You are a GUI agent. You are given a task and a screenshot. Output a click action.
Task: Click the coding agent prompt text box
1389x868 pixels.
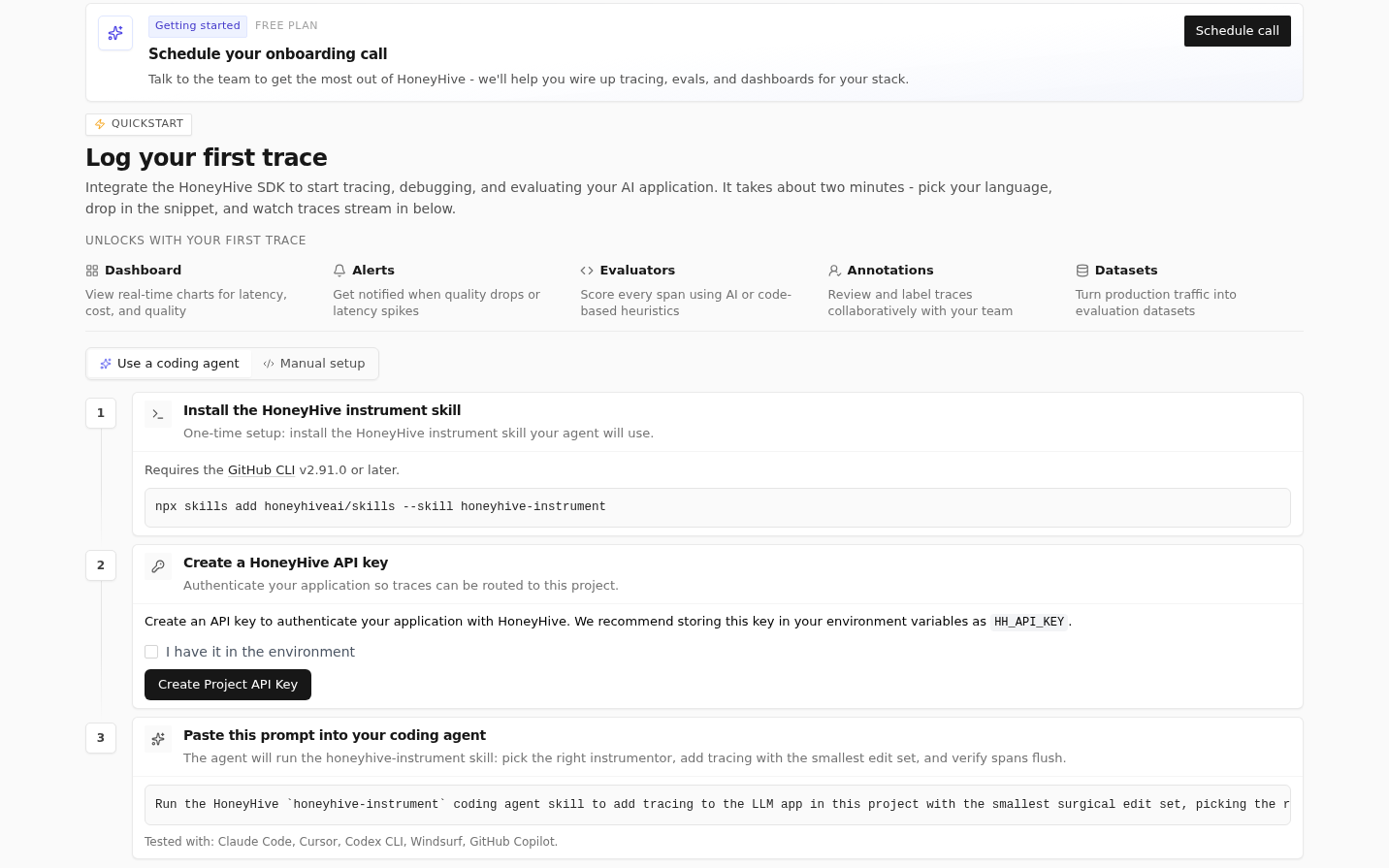click(718, 805)
